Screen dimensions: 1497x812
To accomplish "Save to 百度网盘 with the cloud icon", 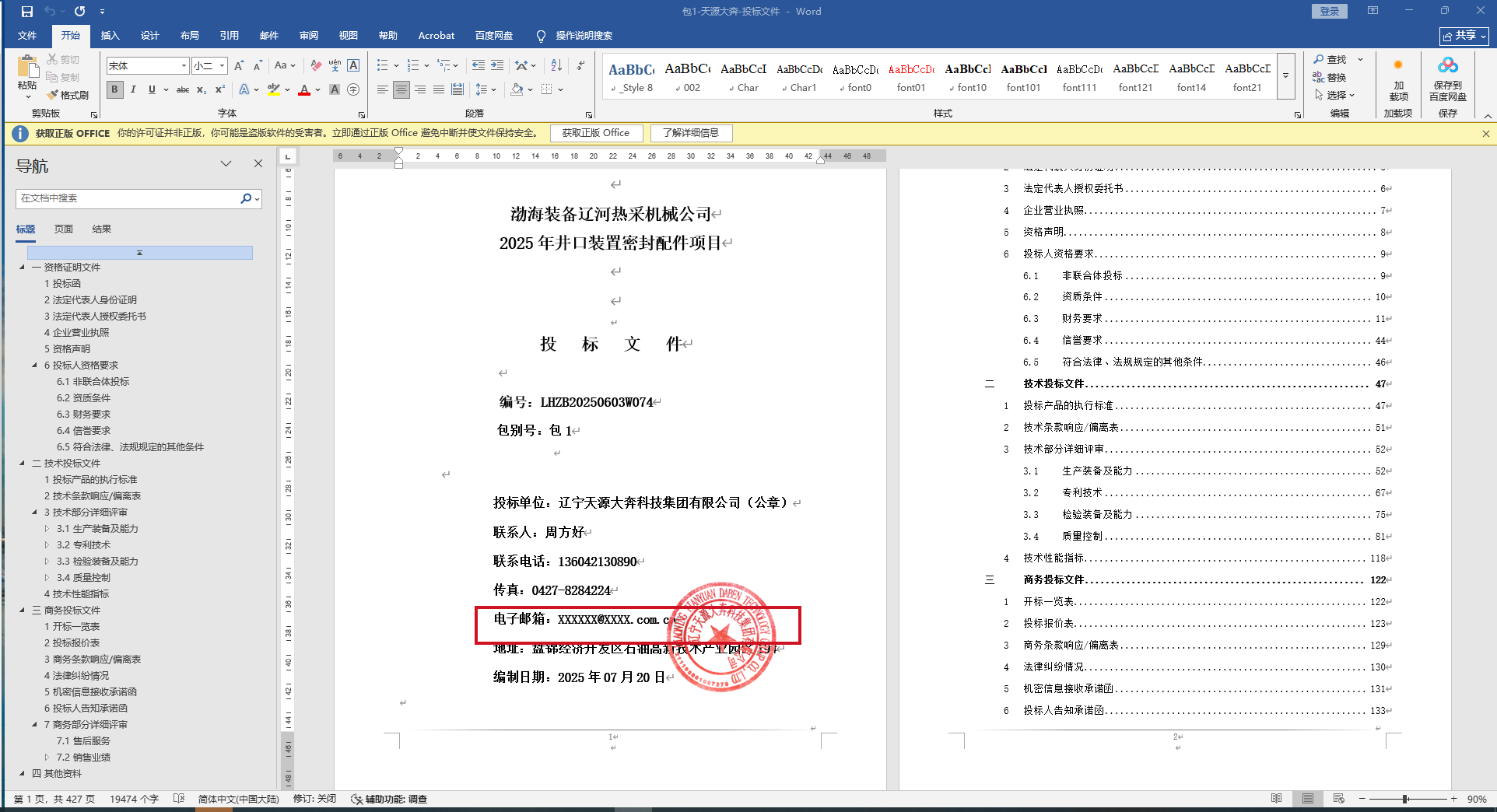I will tap(1448, 79).
